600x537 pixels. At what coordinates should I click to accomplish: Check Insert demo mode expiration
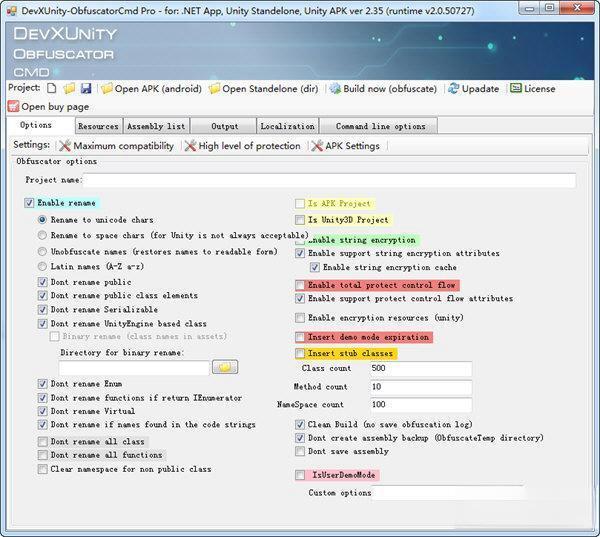300,337
